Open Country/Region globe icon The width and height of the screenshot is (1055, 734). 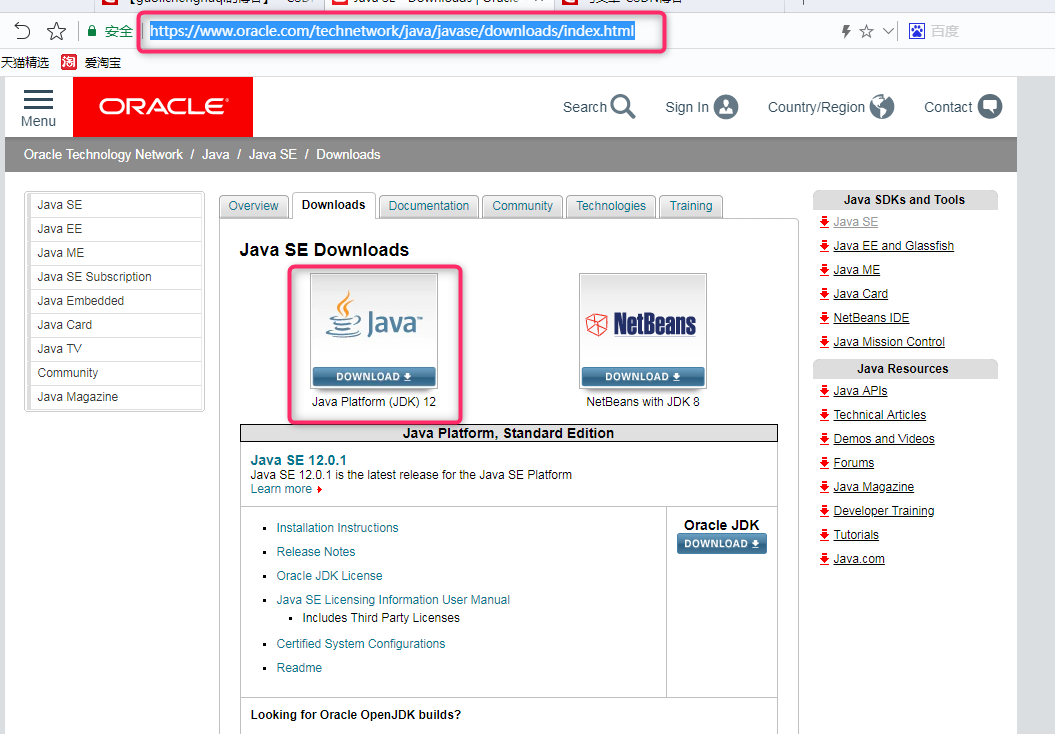coord(881,106)
